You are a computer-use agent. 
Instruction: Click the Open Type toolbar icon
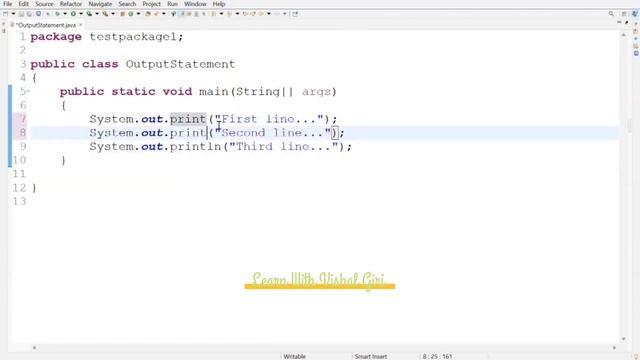click(148, 14)
